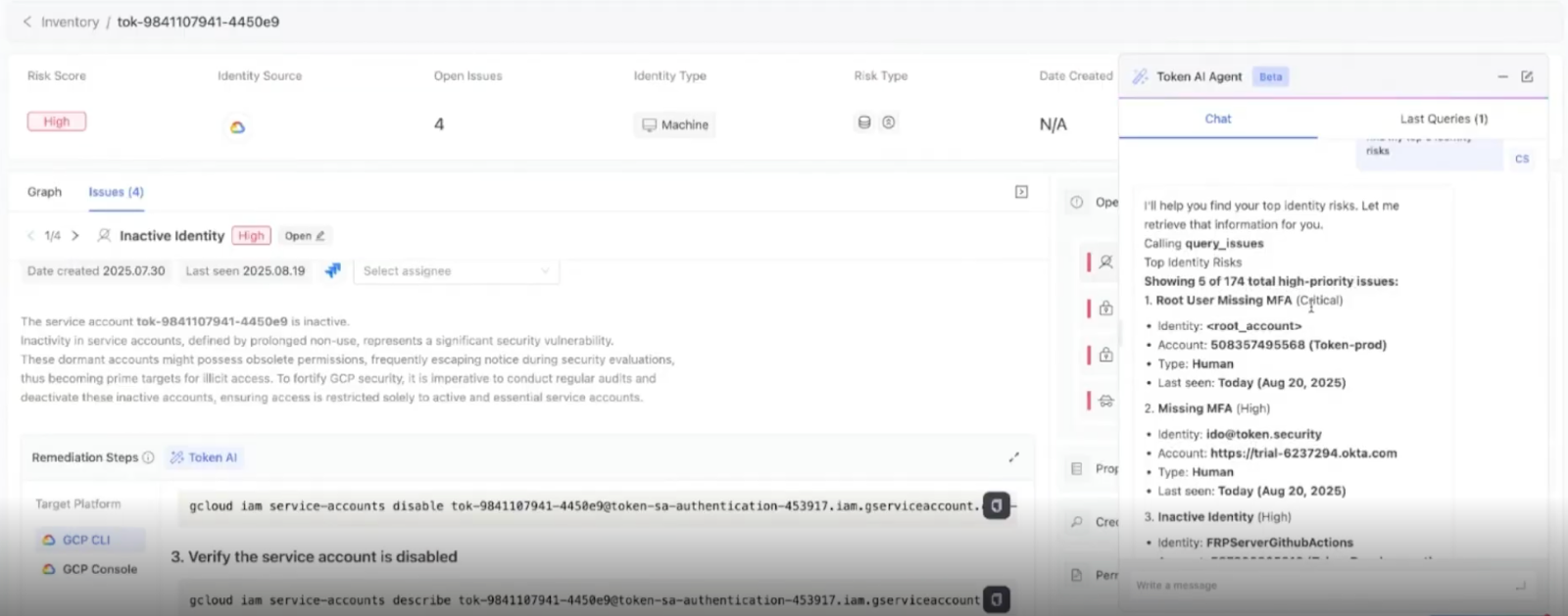
Task: Click the database risk type icon
Action: coord(864,122)
